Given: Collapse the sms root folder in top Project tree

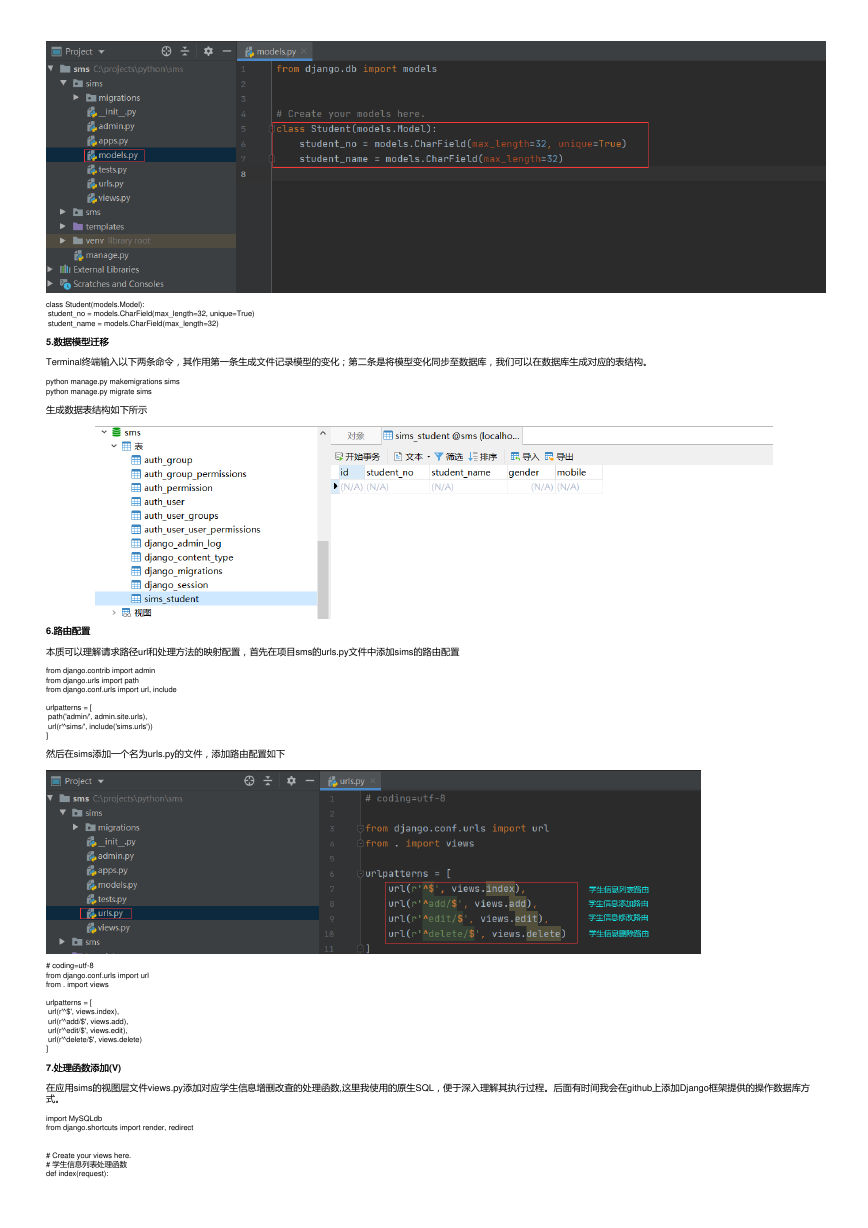Looking at the screenshot, I should pyautogui.click(x=51, y=69).
